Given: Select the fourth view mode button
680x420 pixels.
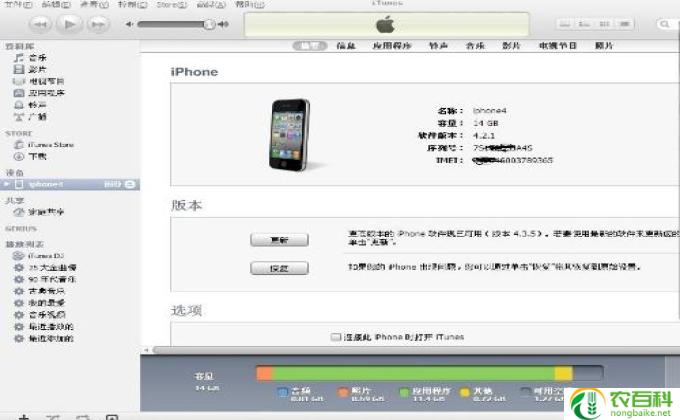Looking at the screenshot, I should pyautogui.click(x=624, y=24).
